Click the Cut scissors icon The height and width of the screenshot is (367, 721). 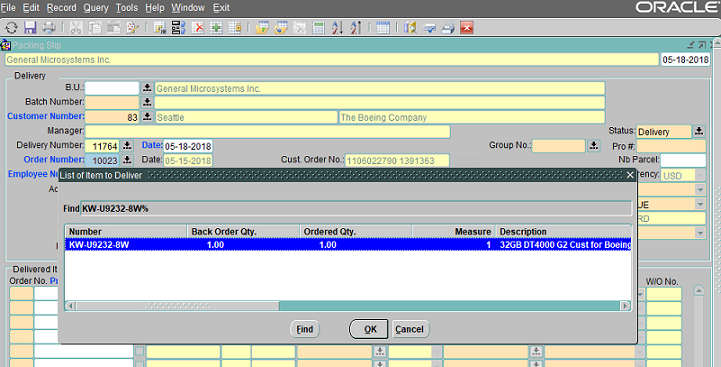(x=76, y=28)
